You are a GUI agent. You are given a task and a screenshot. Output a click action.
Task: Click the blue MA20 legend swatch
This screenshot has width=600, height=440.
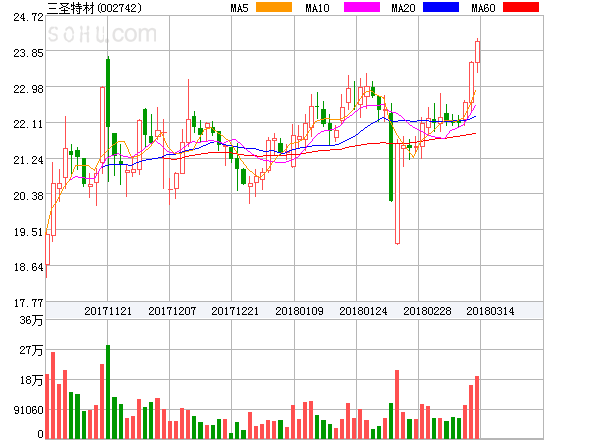(x=441, y=8)
